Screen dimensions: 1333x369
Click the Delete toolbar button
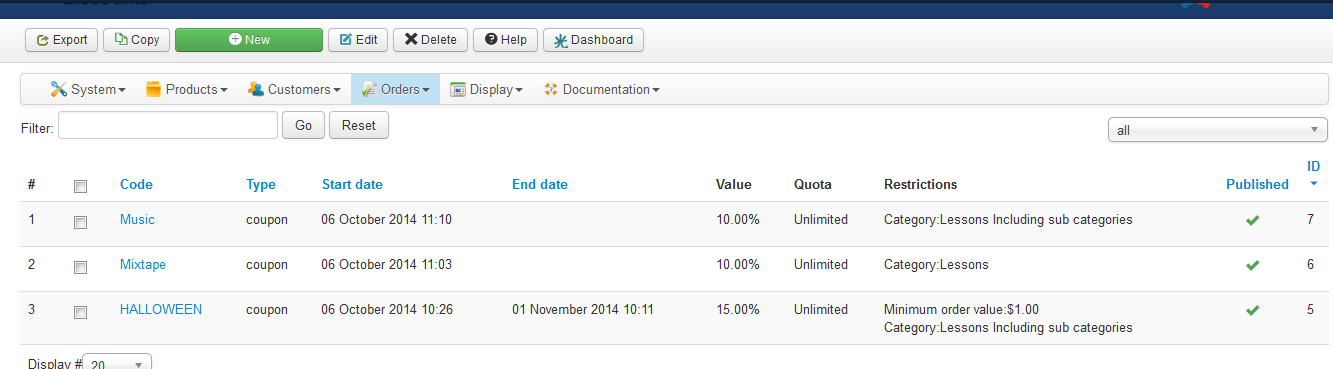430,40
